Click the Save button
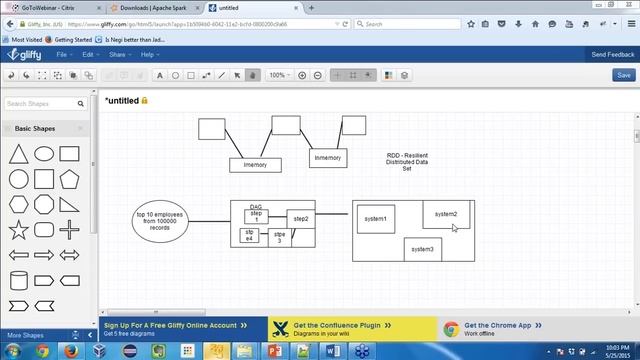Viewport: 640px width, 360px height. coord(624,75)
